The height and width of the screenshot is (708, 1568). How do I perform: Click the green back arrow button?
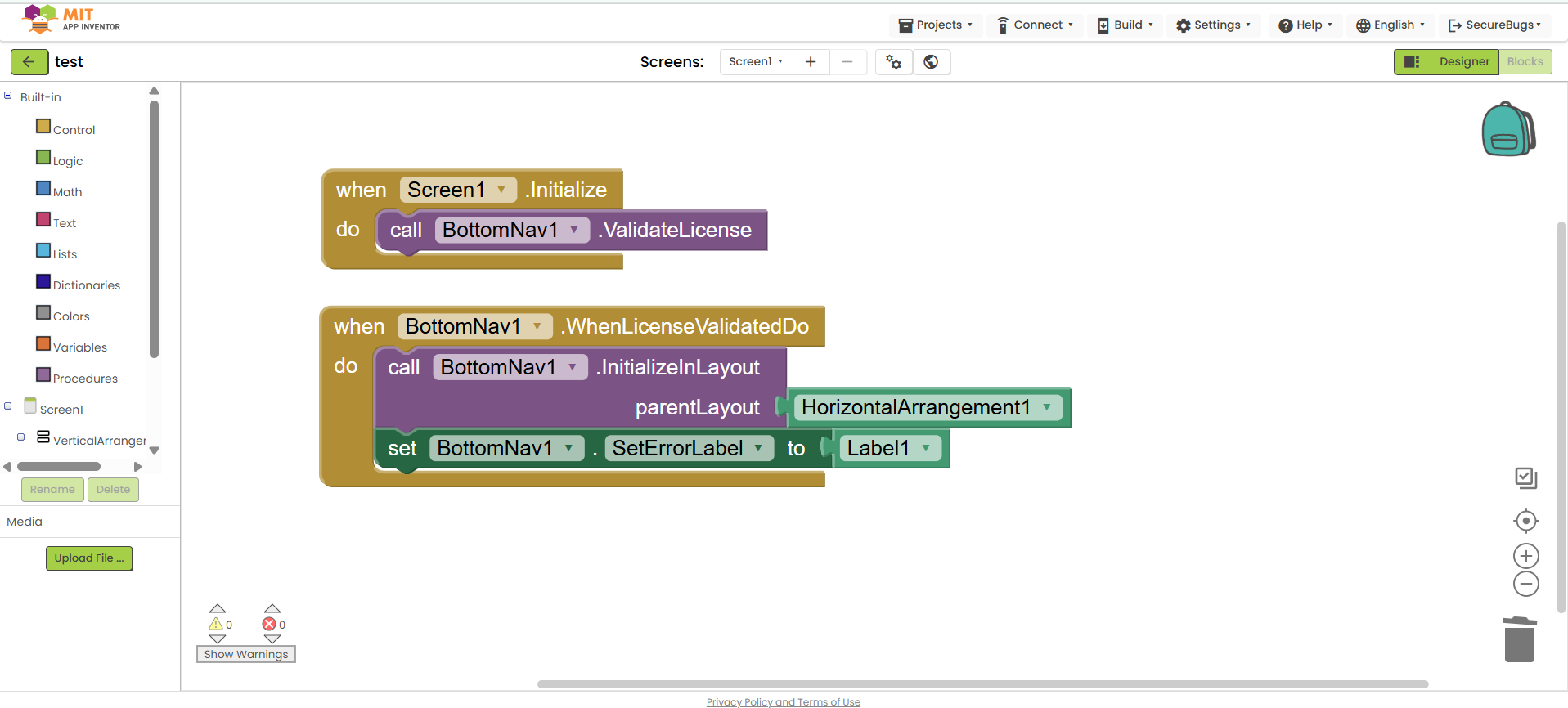(29, 62)
